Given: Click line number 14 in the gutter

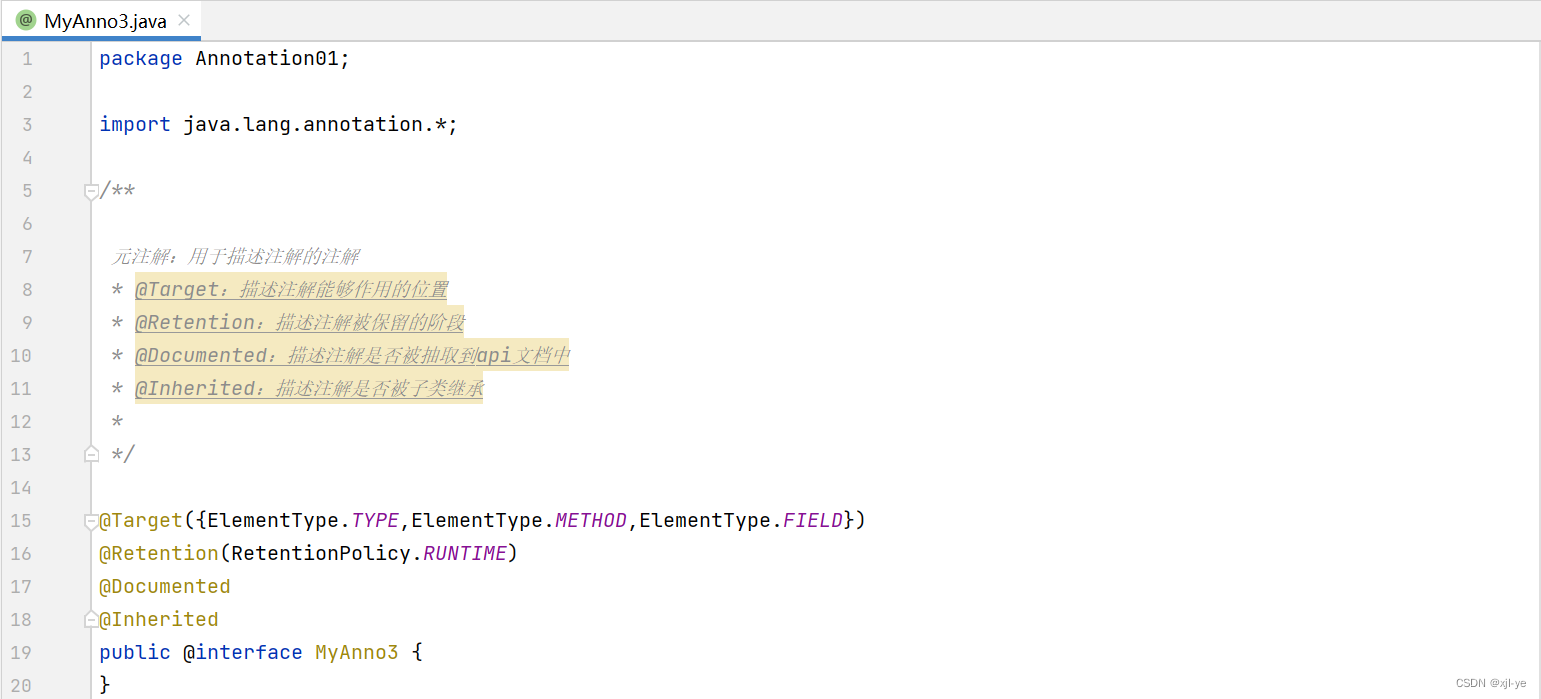Looking at the screenshot, I should pos(21,488).
